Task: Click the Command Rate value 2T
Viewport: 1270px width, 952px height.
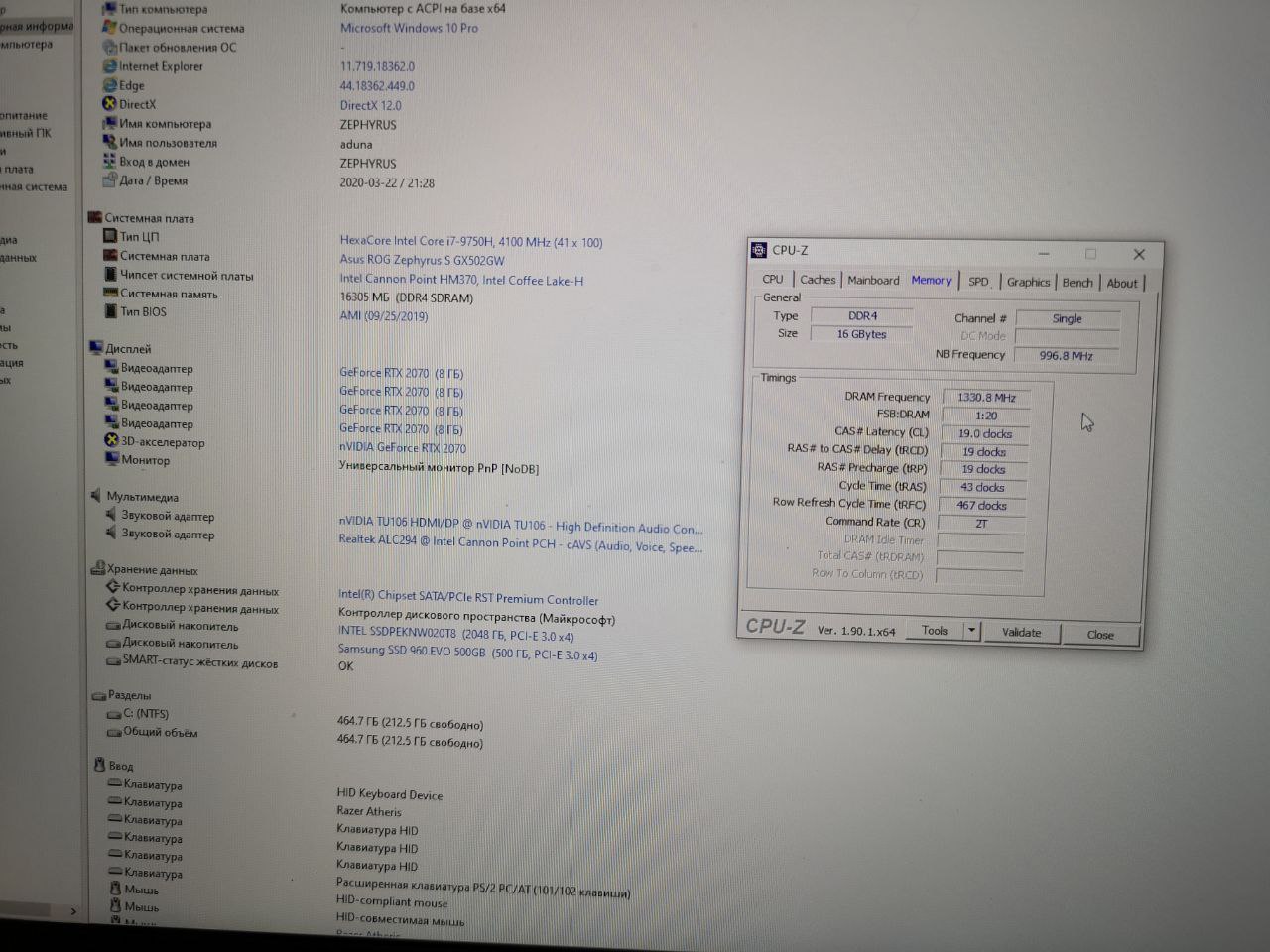Action: click(981, 523)
